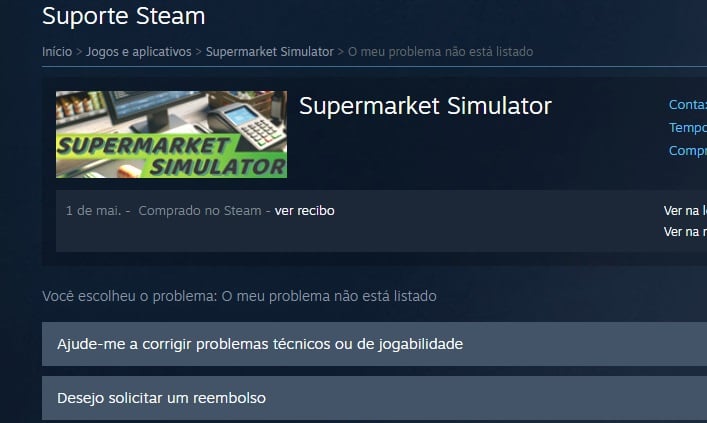
Task: View the purchase receipt via 'ver recibo'
Action: pos(304,211)
